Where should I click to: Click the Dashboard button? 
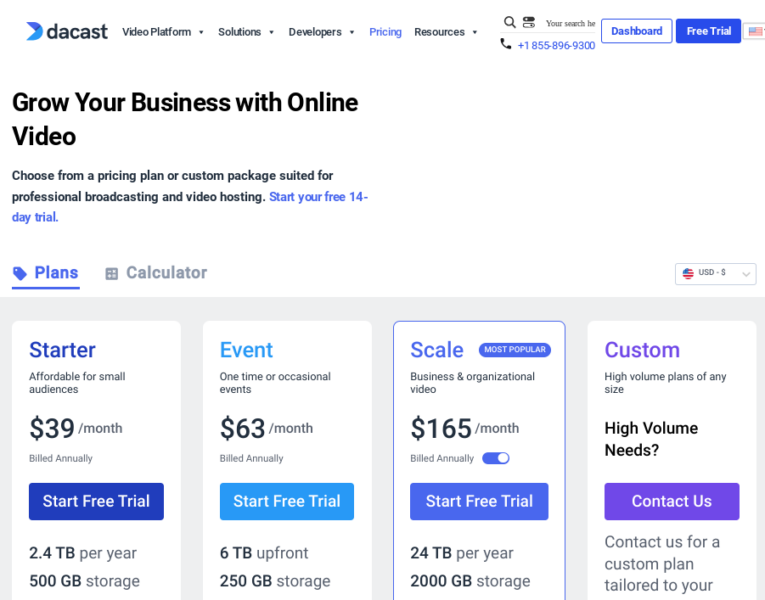(x=636, y=31)
